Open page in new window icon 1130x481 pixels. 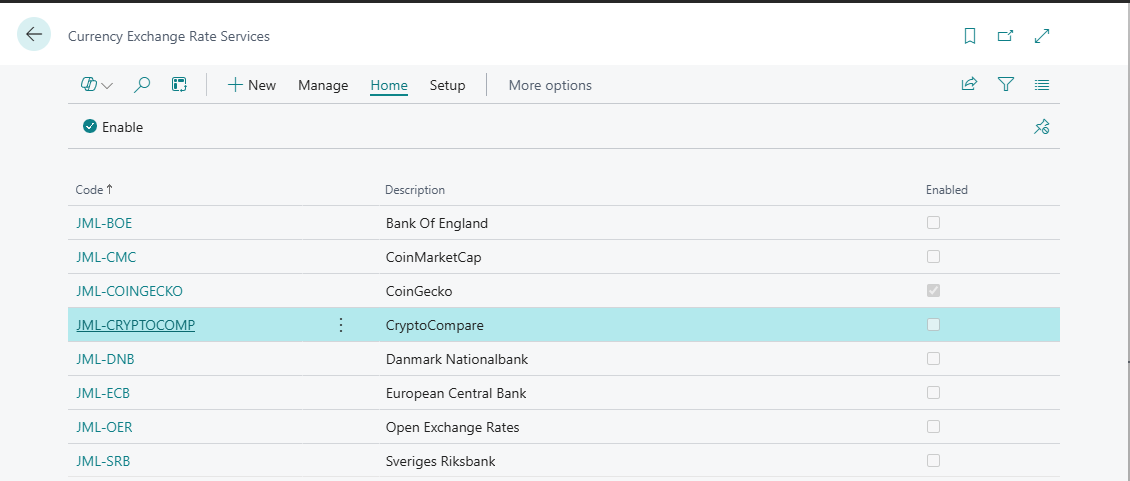click(x=1005, y=36)
